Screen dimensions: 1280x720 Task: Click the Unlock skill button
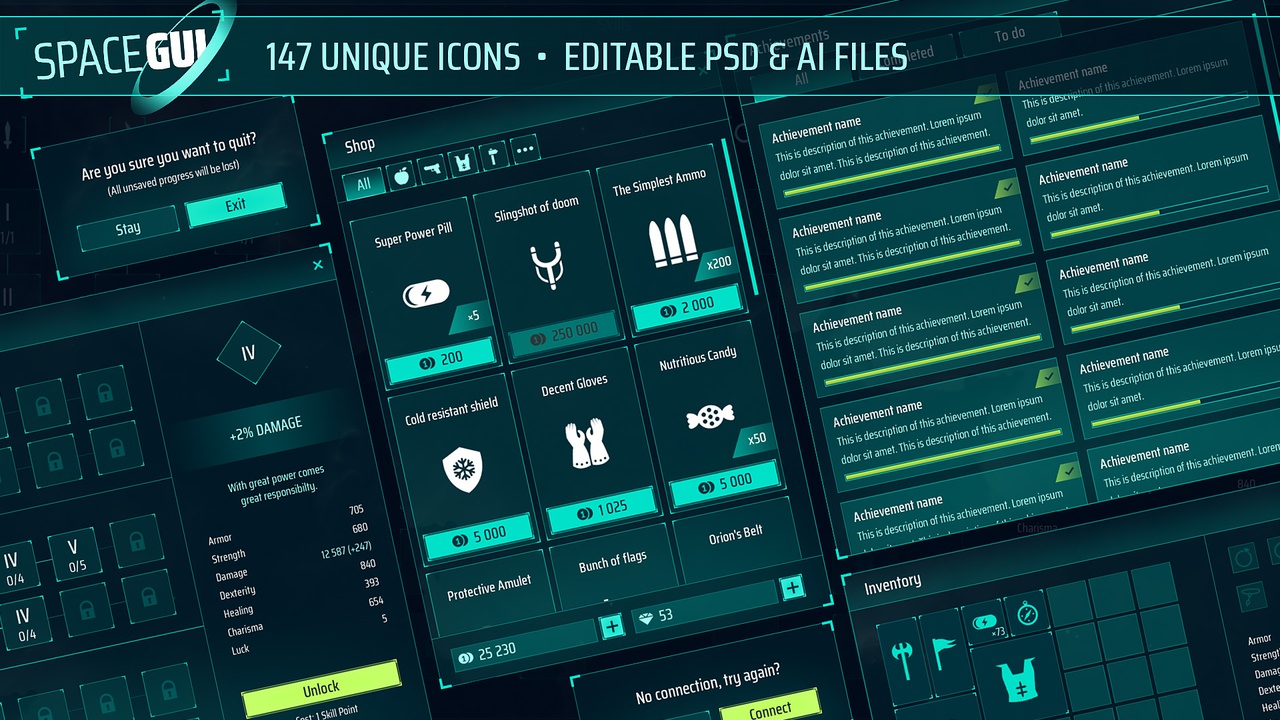[320, 686]
